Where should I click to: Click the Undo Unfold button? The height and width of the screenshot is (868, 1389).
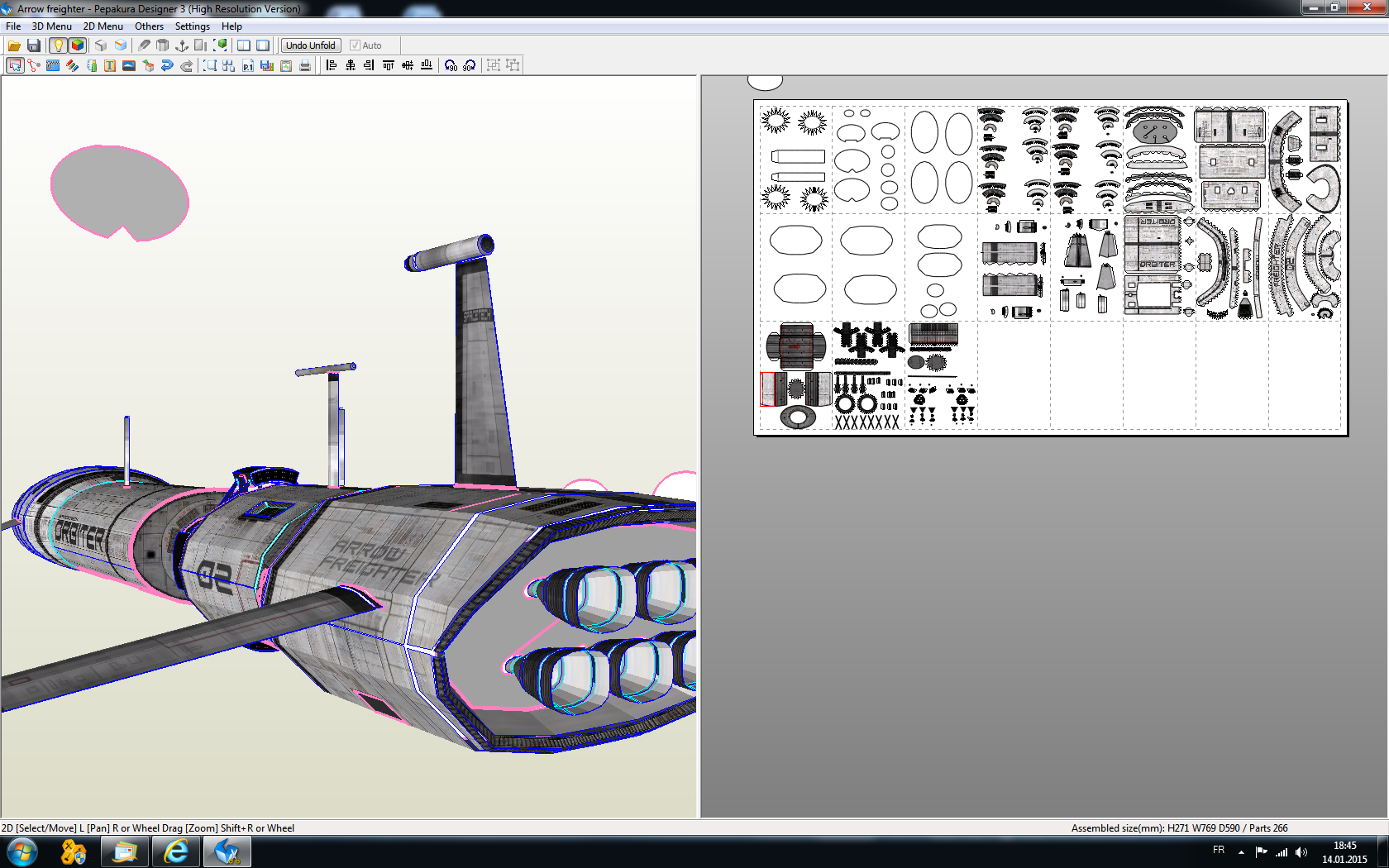coord(311,45)
